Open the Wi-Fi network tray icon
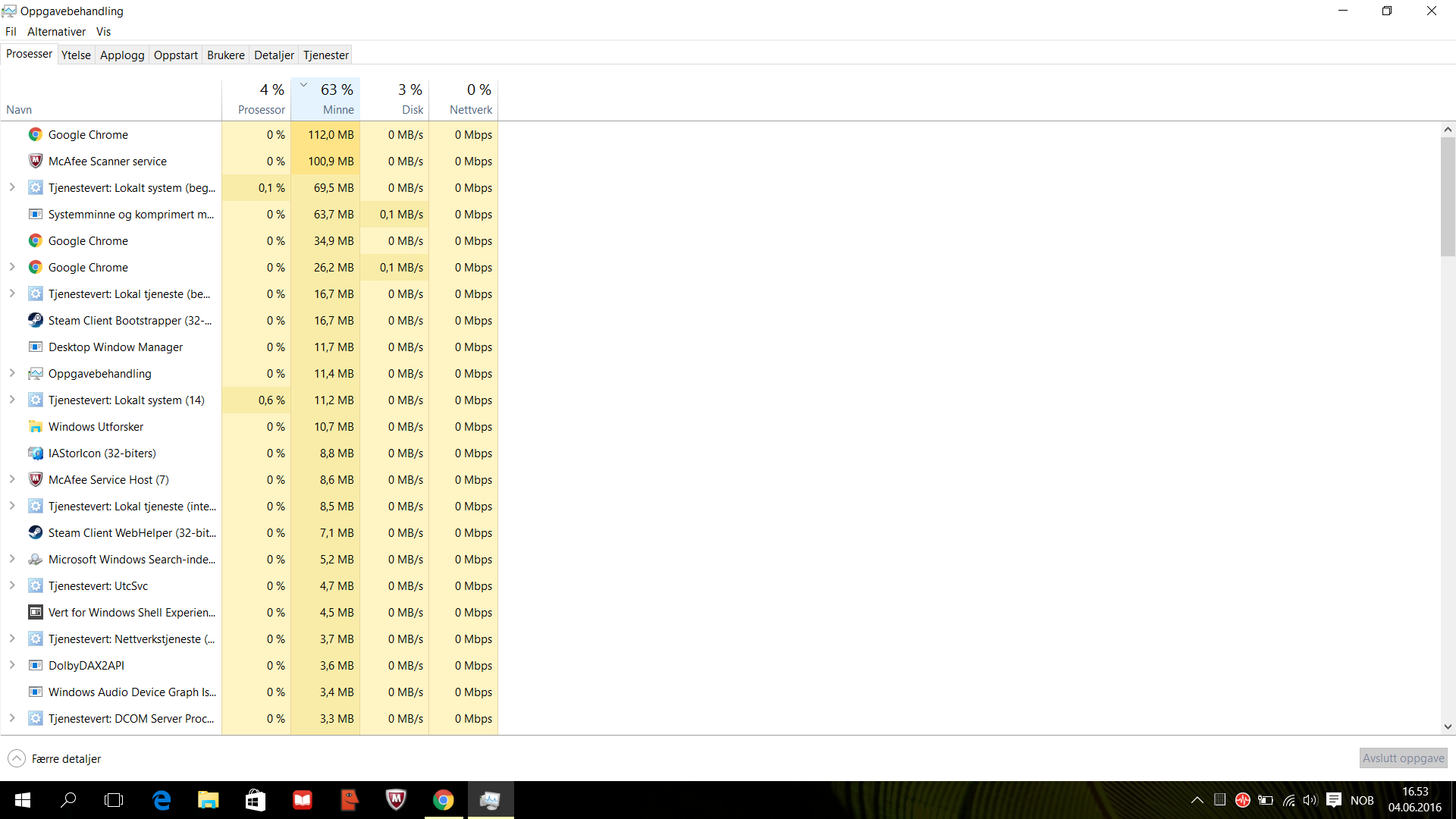 pyautogui.click(x=1288, y=800)
